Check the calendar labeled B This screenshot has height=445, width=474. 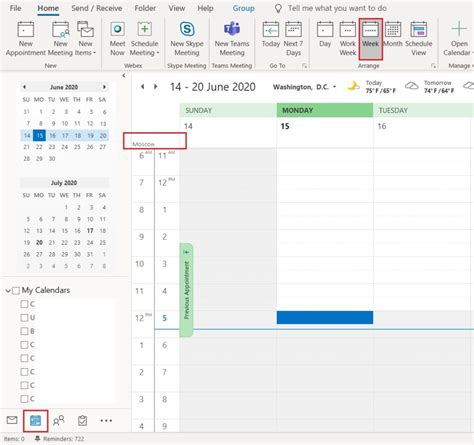pyautogui.click(x=24, y=331)
